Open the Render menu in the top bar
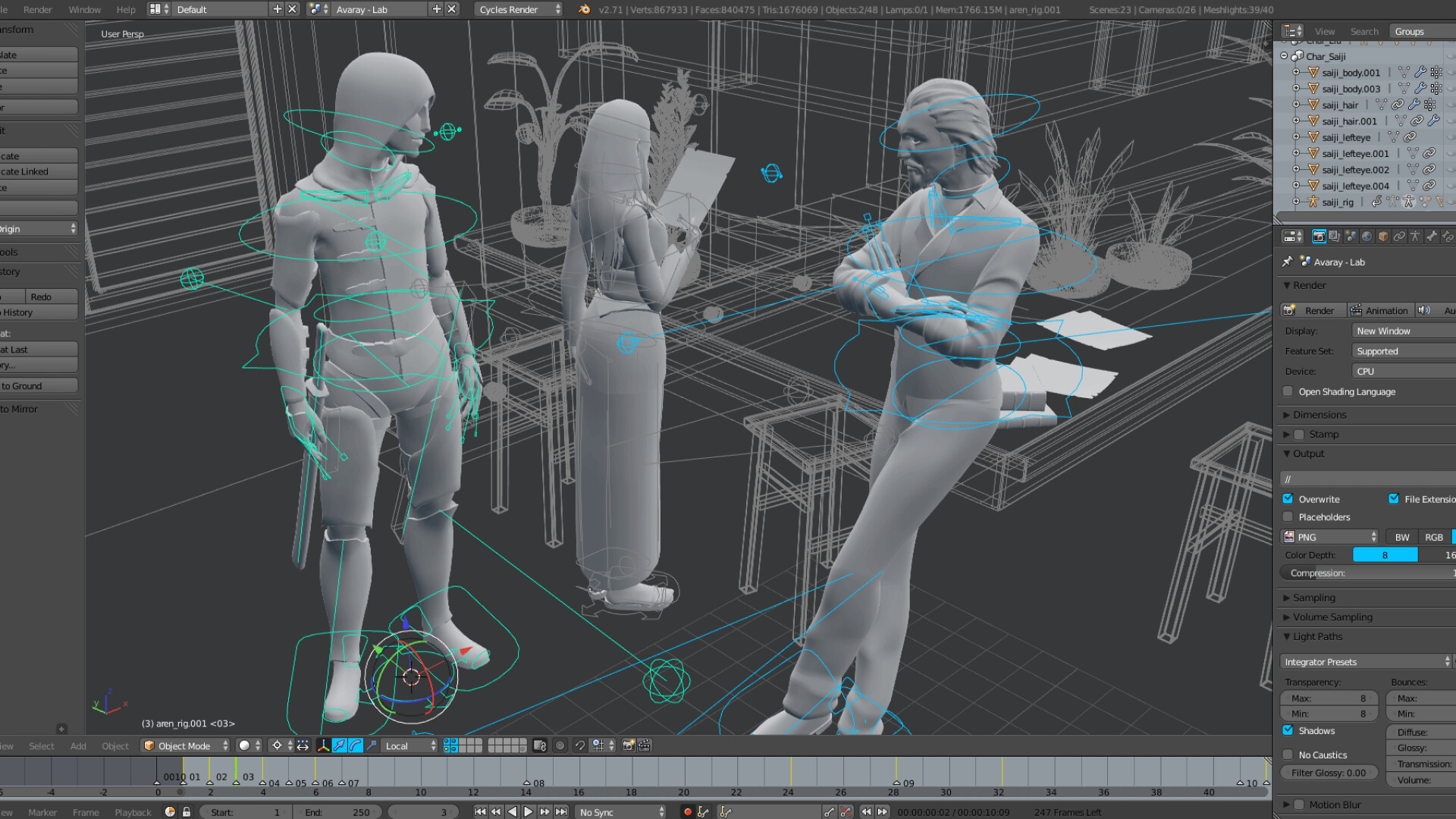This screenshot has height=819, width=1456. click(36, 9)
